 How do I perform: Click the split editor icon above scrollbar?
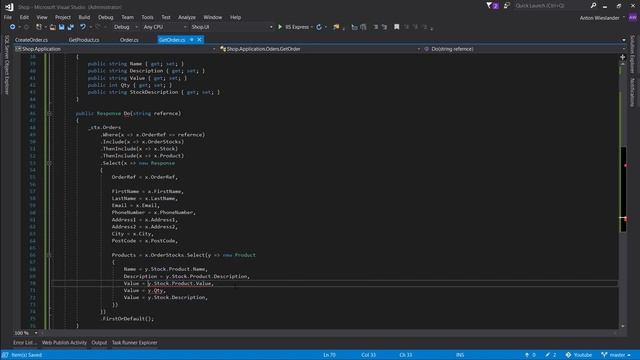622,57
